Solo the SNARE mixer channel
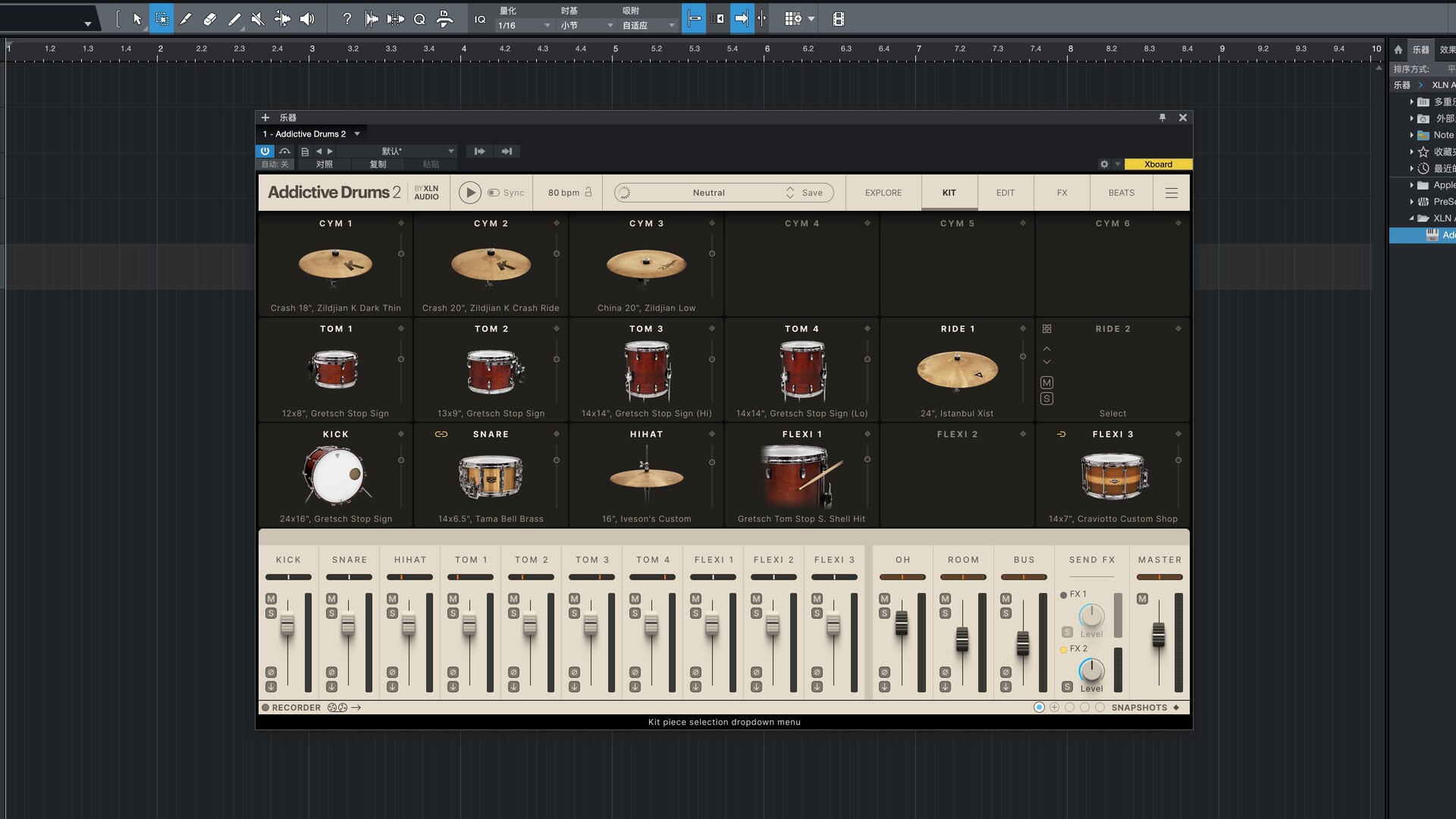The image size is (1456, 819). [331, 613]
